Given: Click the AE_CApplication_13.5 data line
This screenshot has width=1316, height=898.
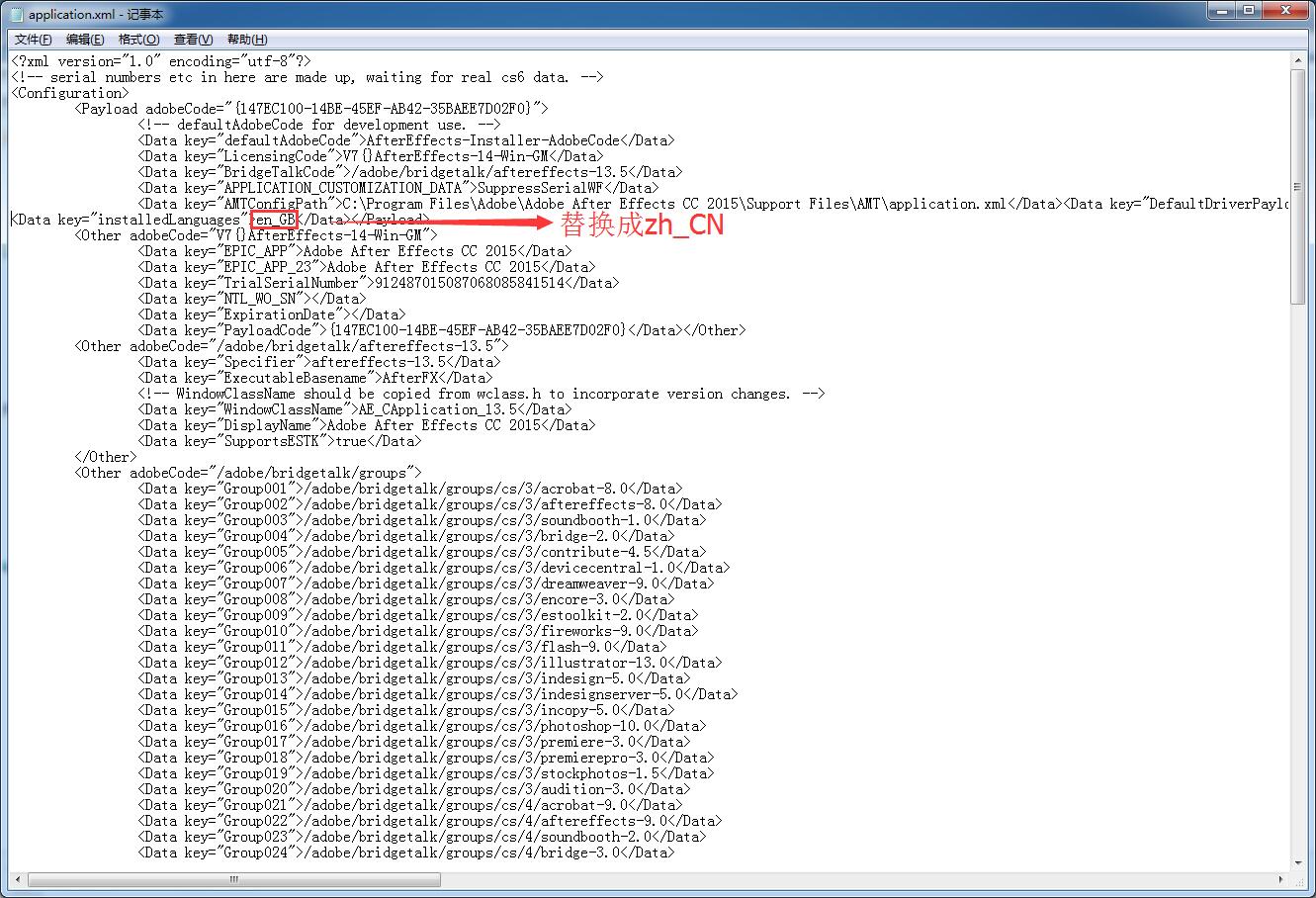Looking at the screenshot, I should (354, 409).
